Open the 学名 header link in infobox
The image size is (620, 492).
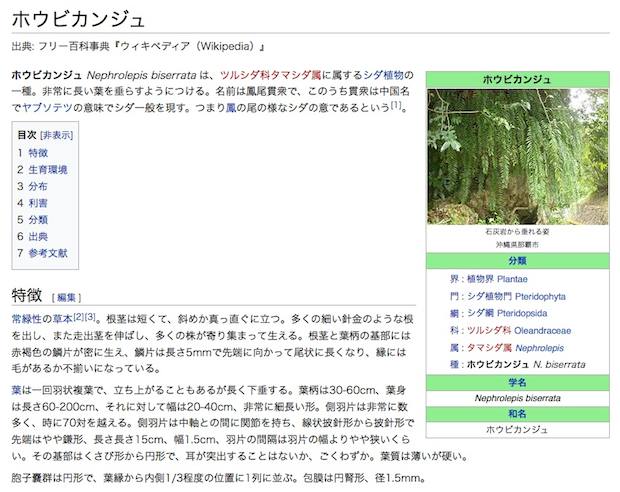[x=518, y=382]
